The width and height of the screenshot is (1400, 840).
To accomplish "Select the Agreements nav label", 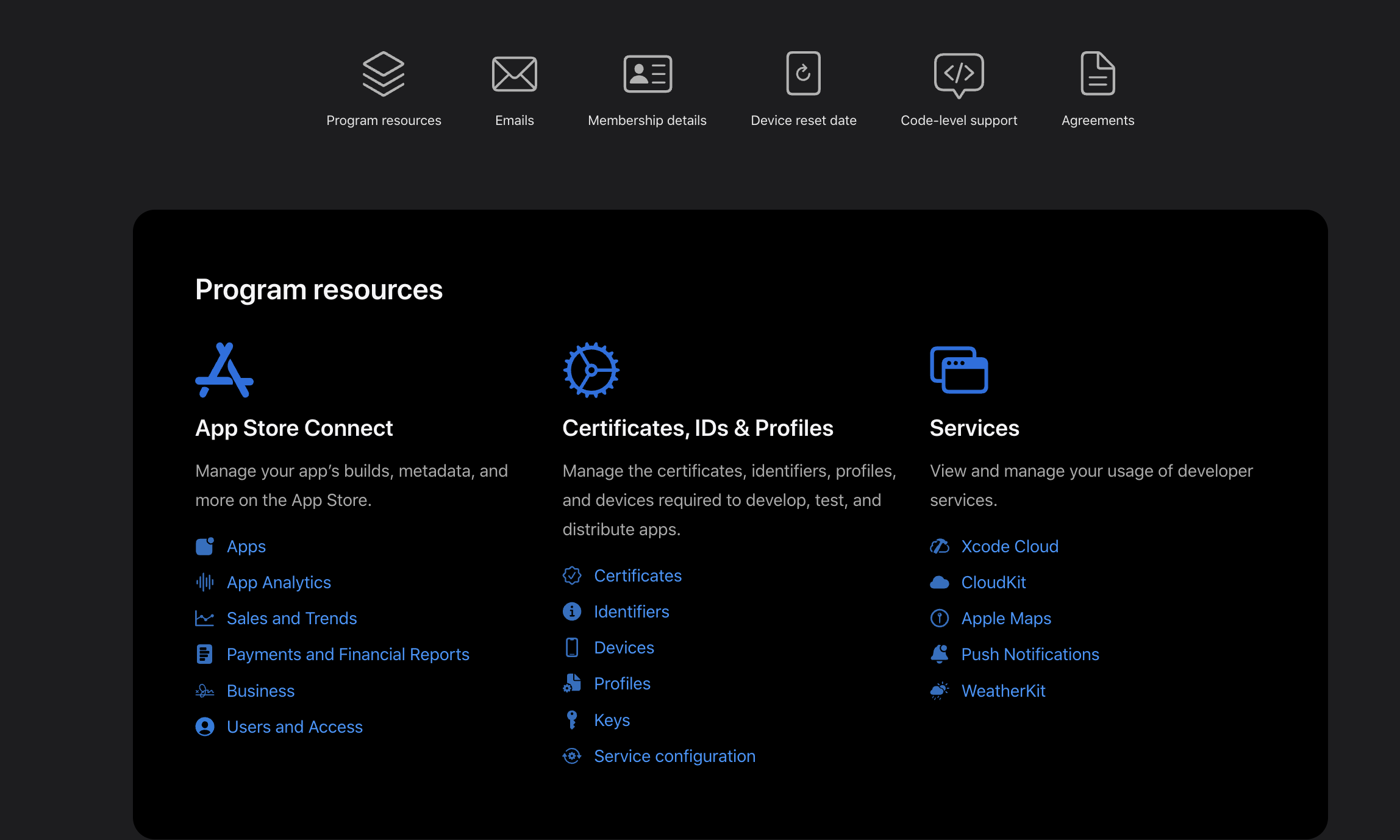I will pyautogui.click(x=1098, y=121).
